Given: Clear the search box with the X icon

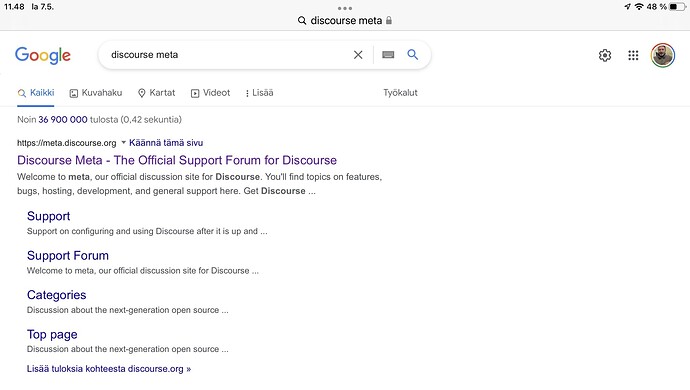Looking at the screenshot, I should [x=358, y=55].
